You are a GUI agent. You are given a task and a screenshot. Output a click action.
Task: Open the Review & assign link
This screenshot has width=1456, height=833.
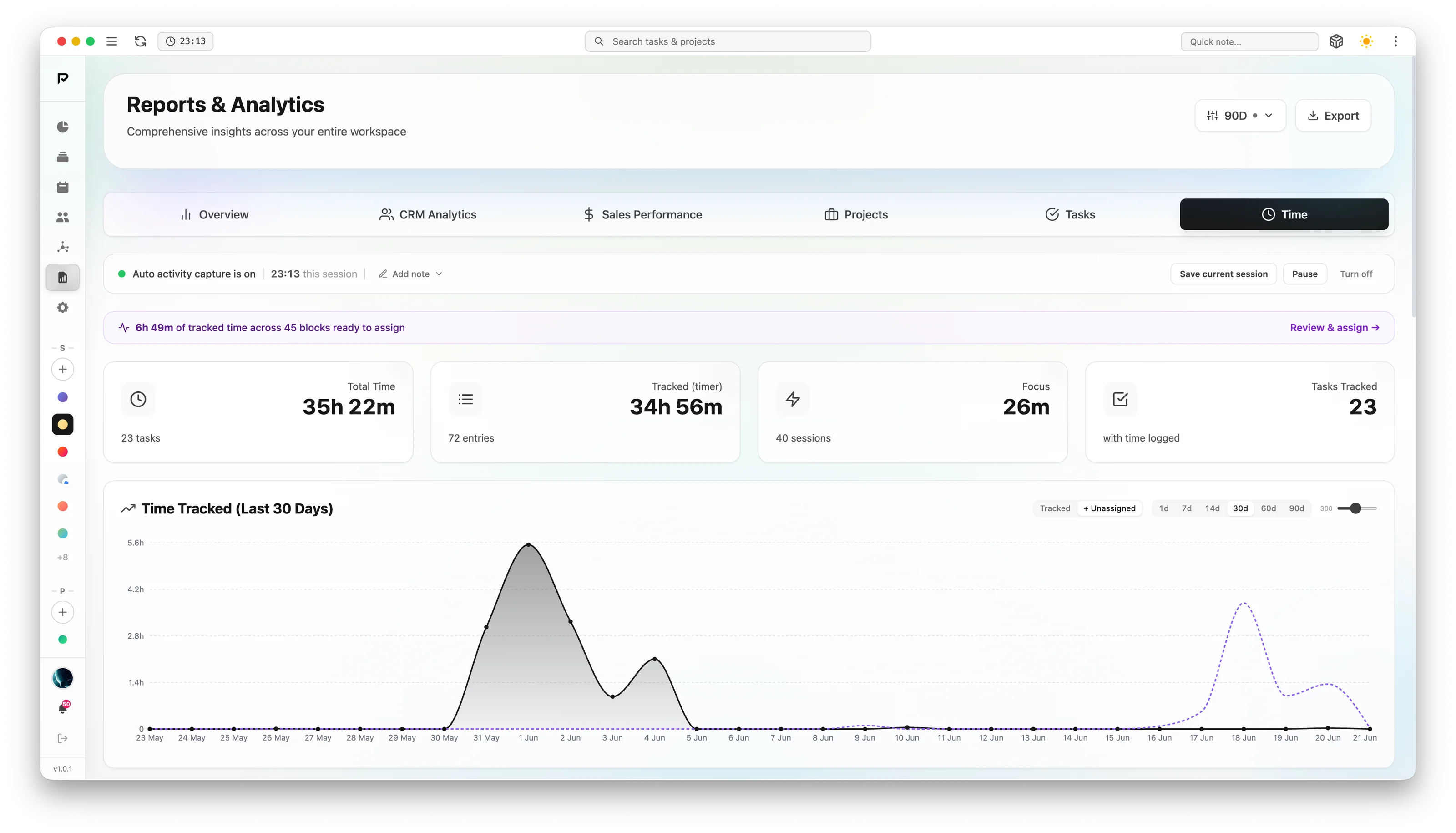(x=1334, y=328)
